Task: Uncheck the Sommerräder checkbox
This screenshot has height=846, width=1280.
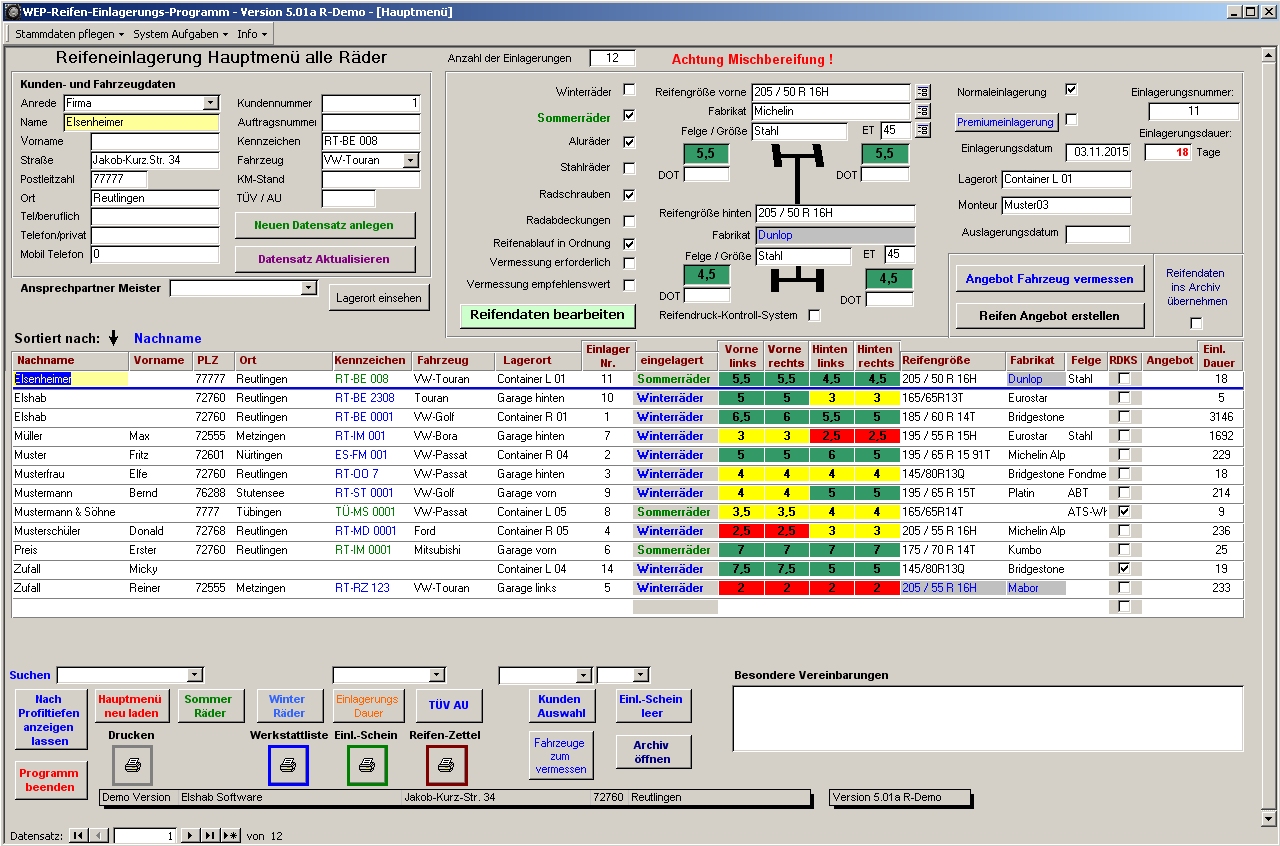Action: [x=629, y=116]
